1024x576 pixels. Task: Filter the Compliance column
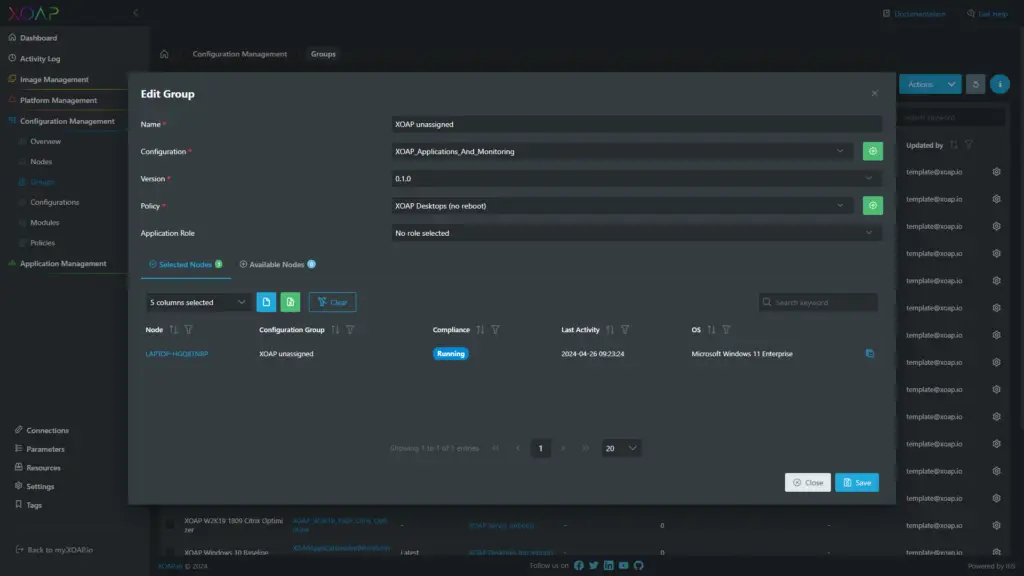(495, 330)
